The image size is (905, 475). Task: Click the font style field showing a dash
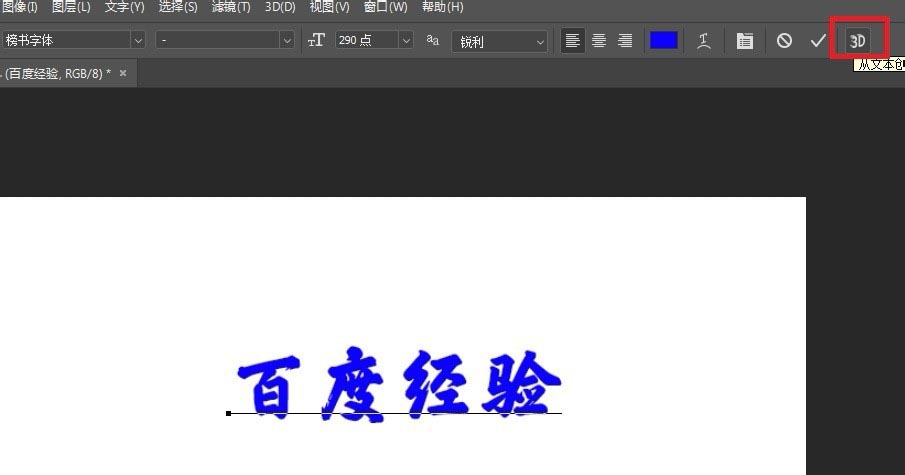(218, 40)
